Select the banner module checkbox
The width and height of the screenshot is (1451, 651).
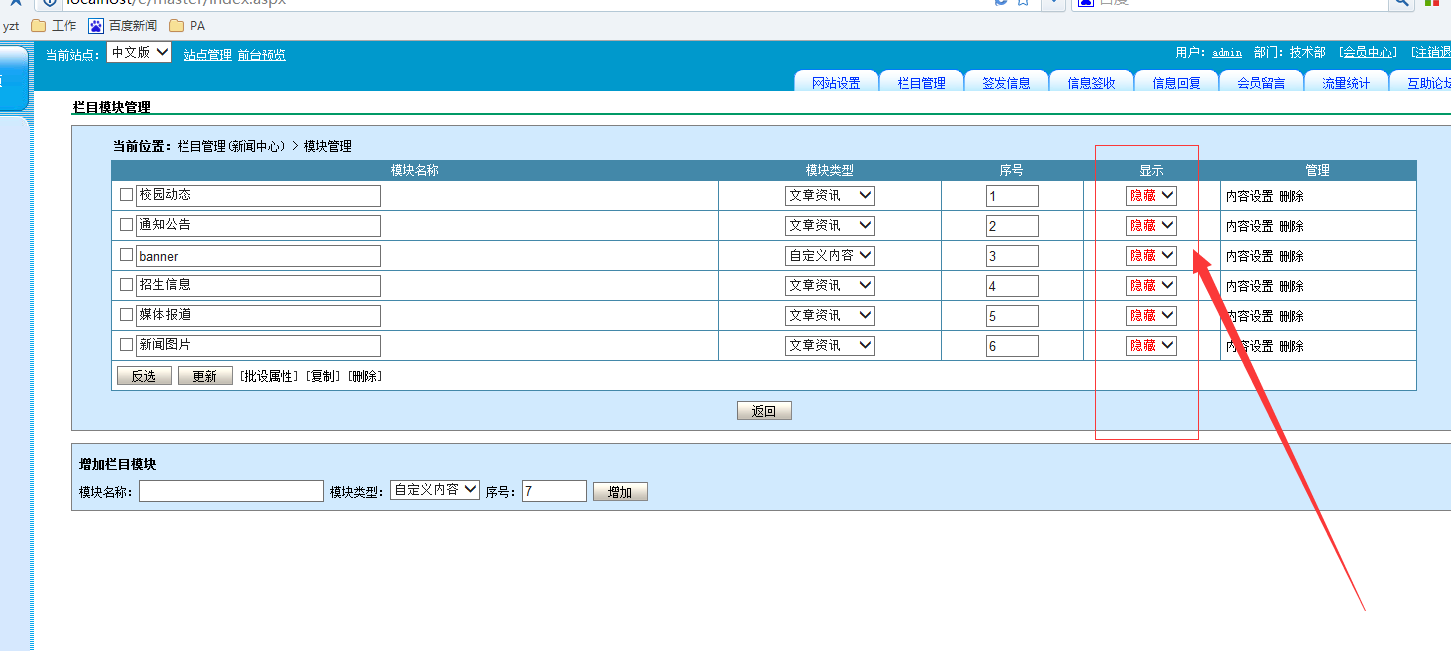pos(126,255)
